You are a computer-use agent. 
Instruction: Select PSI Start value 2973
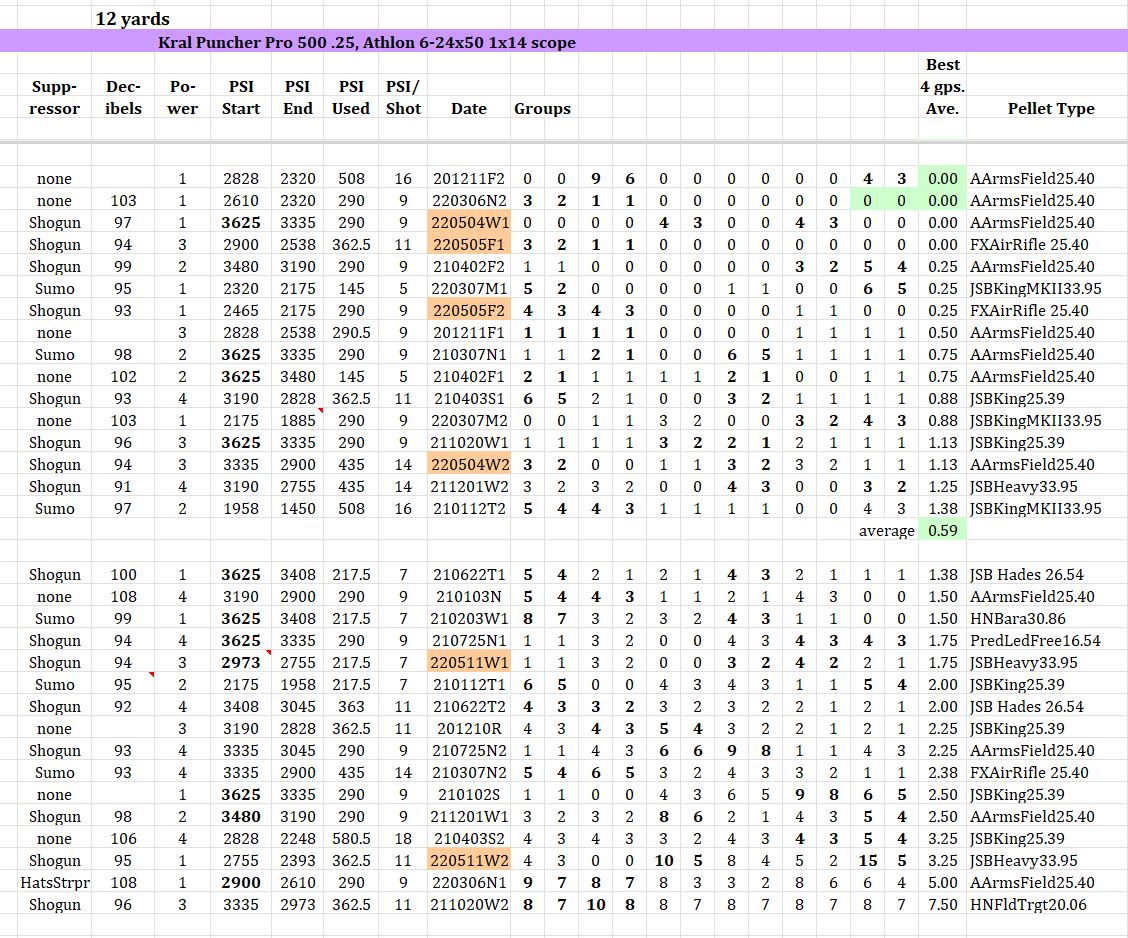pos(240,662)
